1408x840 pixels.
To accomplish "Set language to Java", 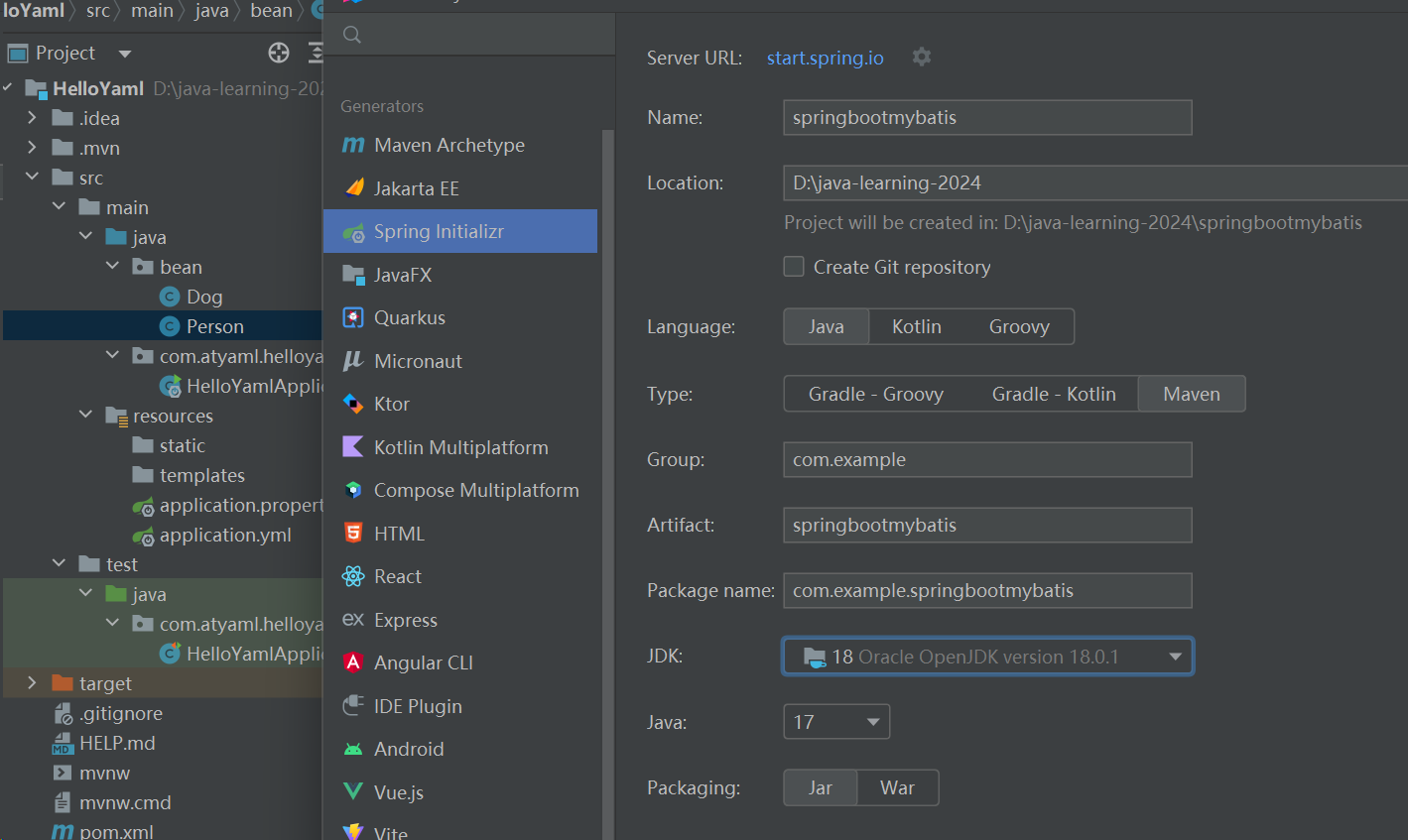I will point(827,326).
